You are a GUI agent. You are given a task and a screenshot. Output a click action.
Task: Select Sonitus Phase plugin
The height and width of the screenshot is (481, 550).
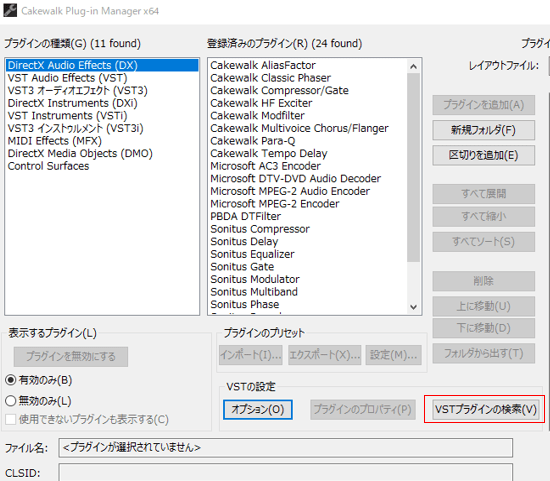click(x=308, y=305)
